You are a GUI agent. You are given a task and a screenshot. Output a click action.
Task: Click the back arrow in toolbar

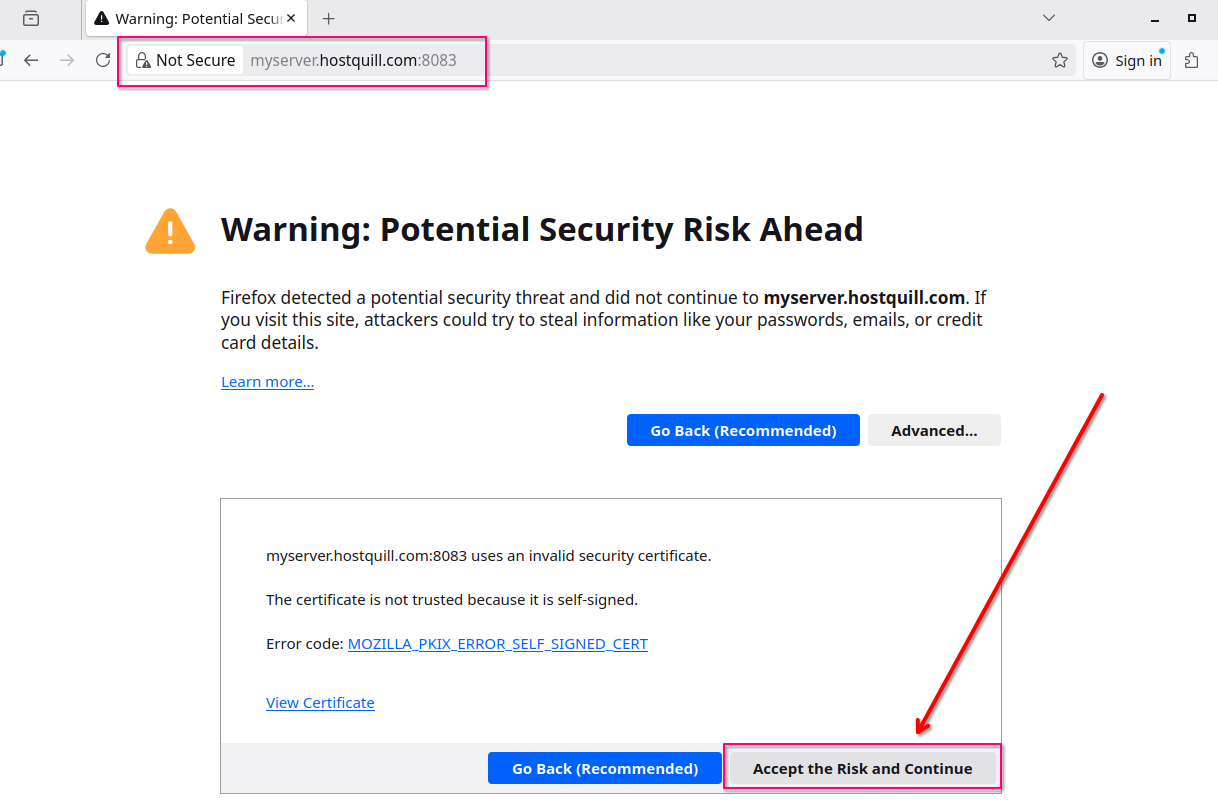coord(31,60)
